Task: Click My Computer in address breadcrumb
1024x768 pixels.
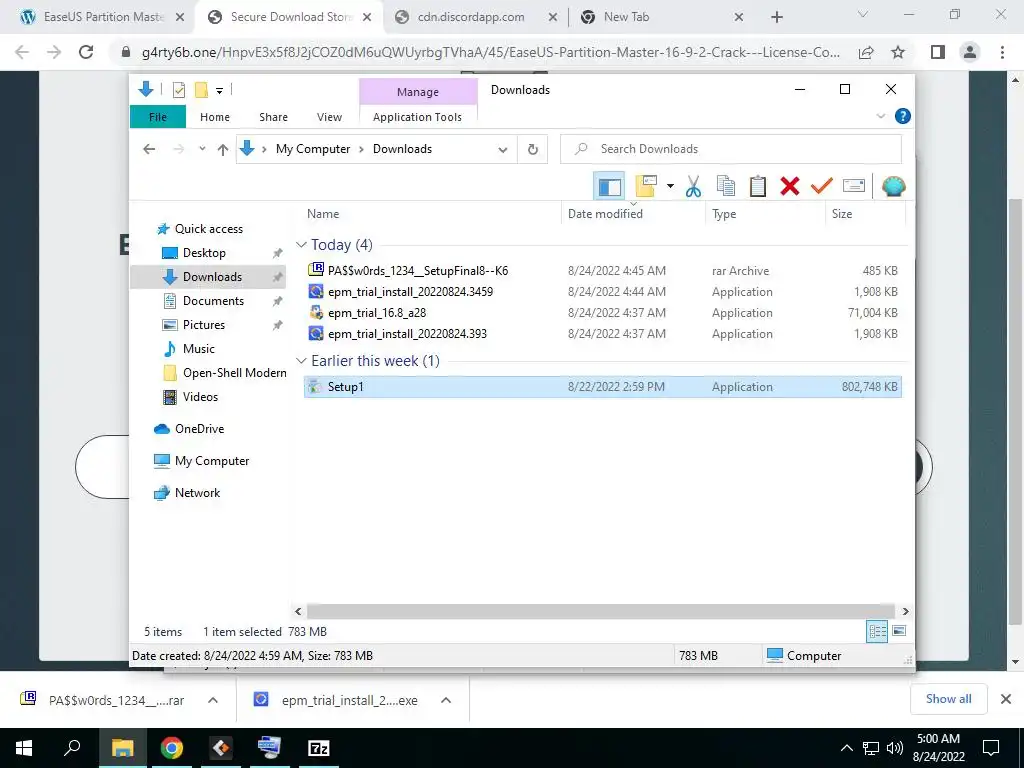Action: (x=313, y=149)
